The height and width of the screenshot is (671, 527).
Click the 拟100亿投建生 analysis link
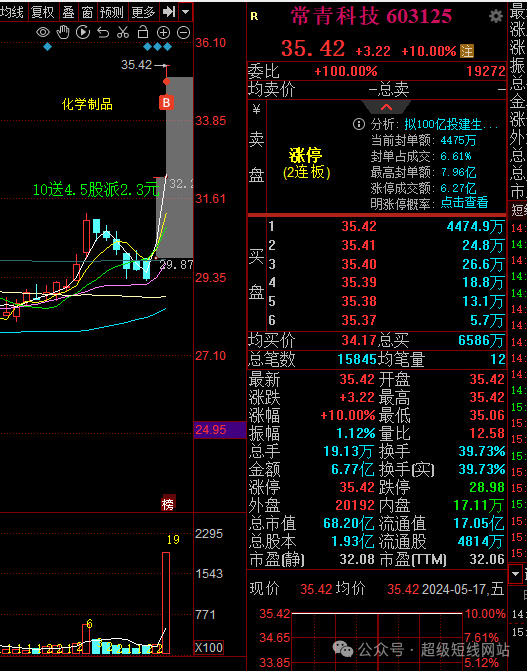(451, 125)
